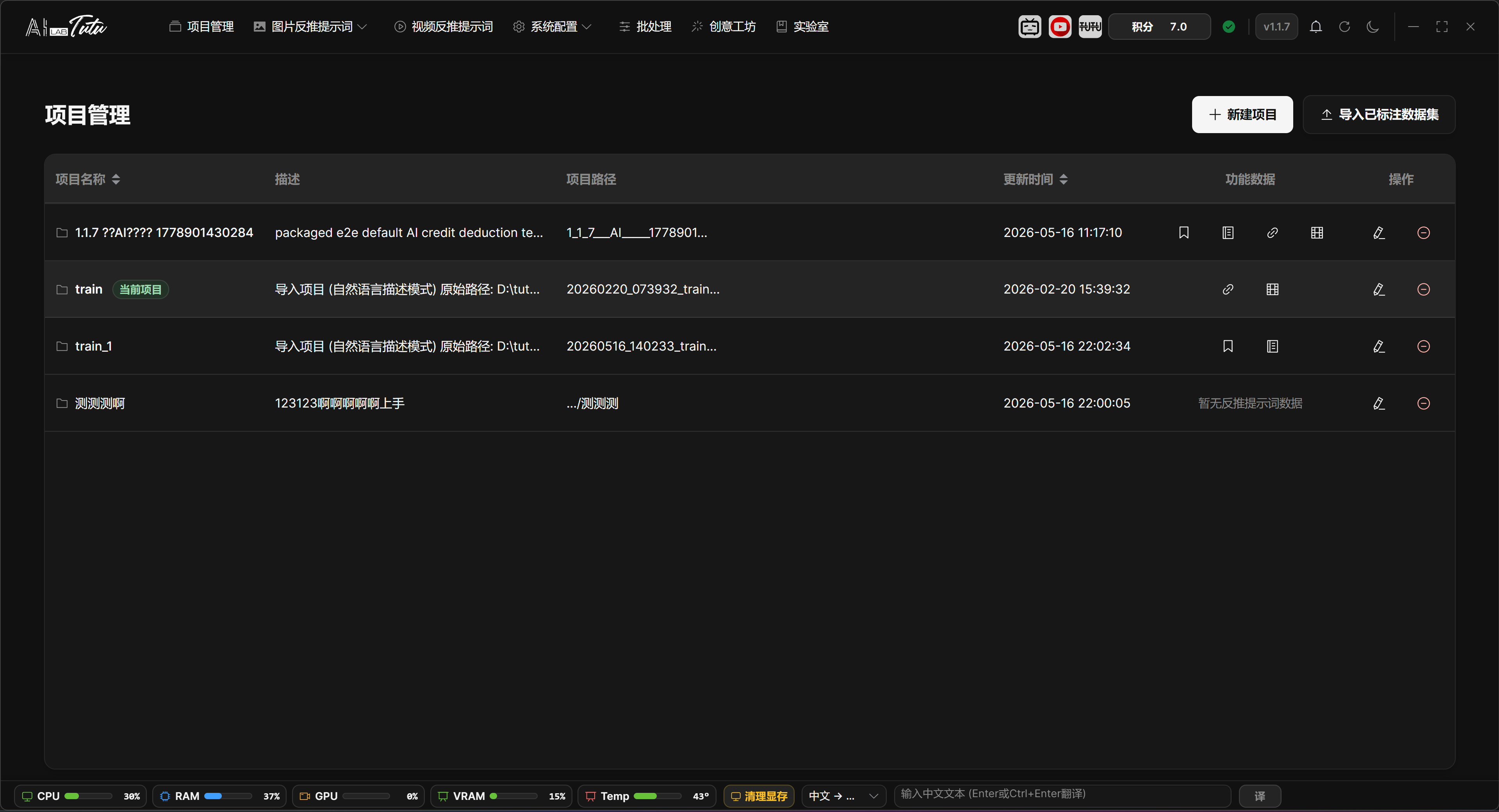Open 创意工坊 nav item
This screenshot has width=1499, height=812.
[723, 27]
